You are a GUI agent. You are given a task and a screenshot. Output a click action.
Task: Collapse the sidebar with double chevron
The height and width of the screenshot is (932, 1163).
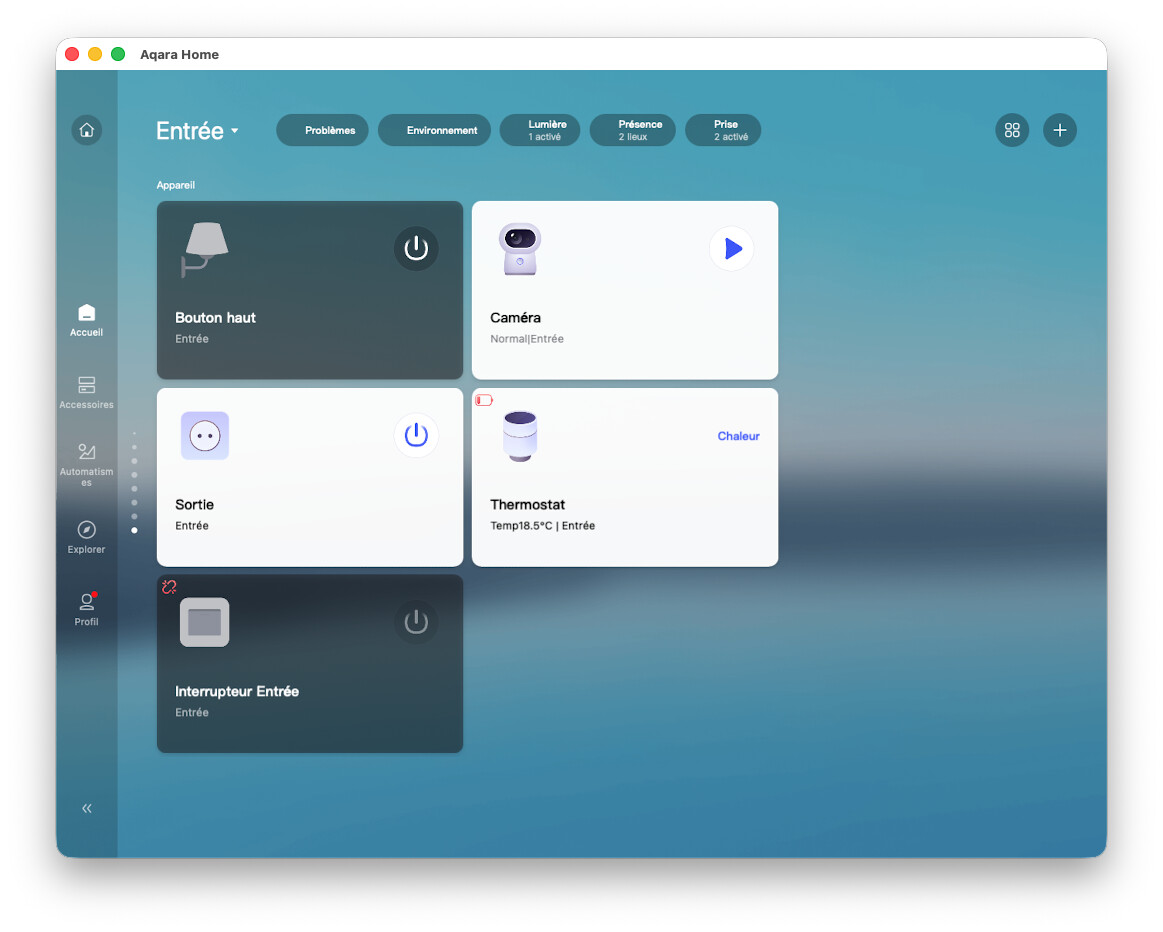(x=87, y=808)
